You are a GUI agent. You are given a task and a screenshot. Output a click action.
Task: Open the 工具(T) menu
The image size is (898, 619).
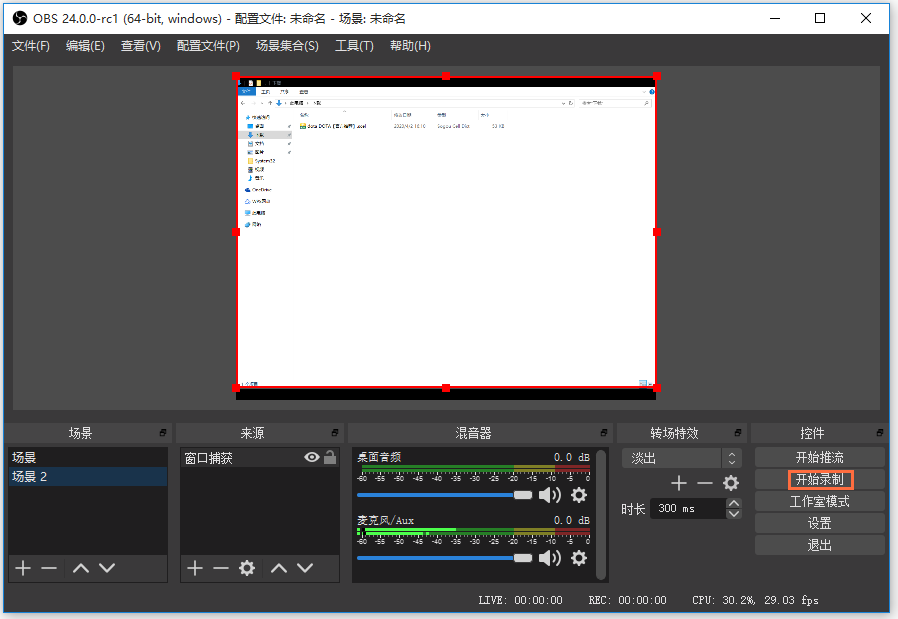pyautogui.click(x=354, y=45)
